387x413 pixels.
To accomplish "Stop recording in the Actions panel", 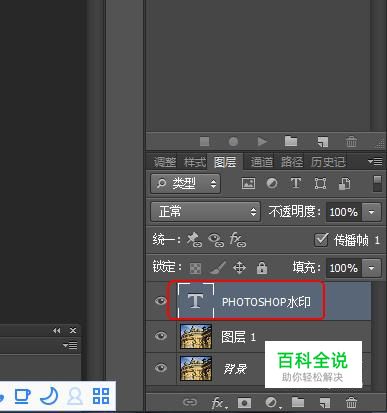I will (204, 142).
